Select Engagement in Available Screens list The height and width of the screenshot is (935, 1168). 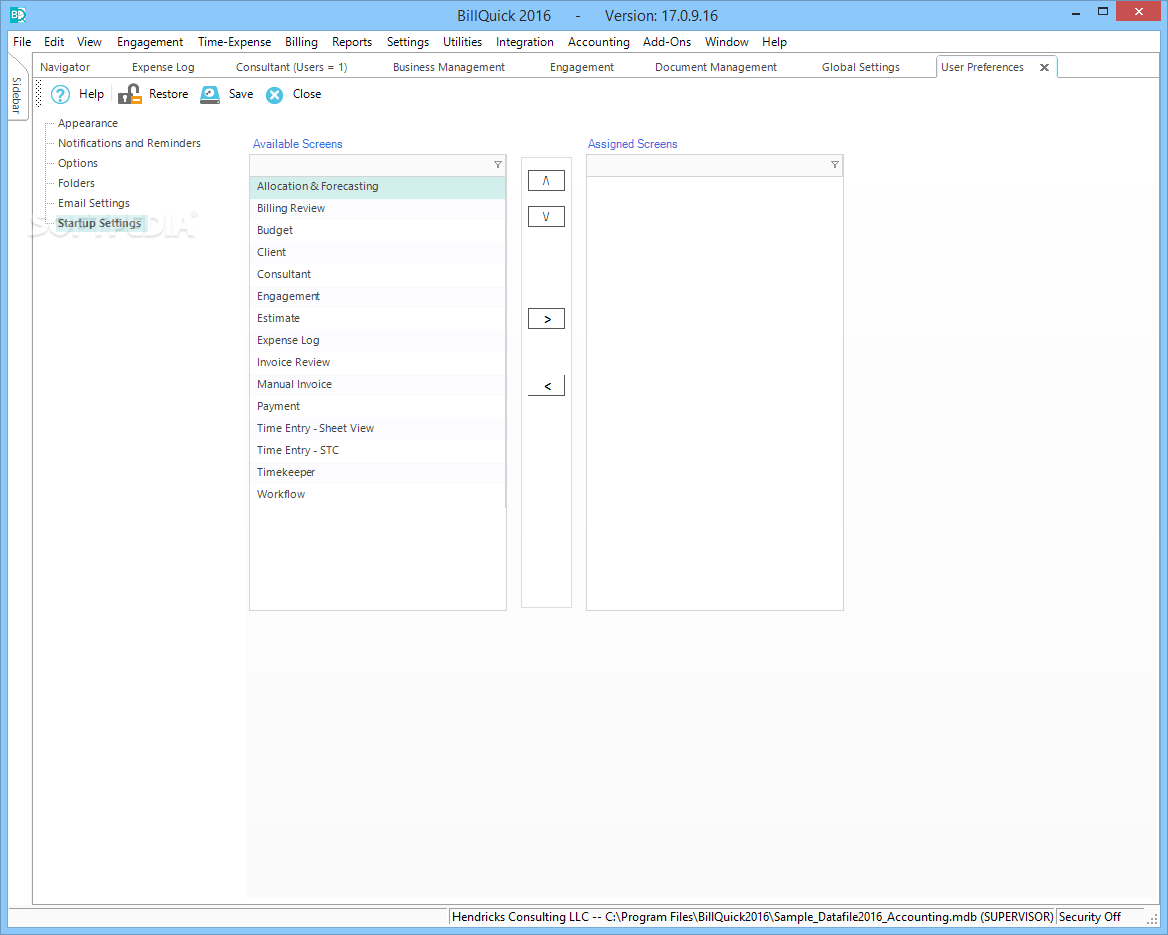click(378, 297)
